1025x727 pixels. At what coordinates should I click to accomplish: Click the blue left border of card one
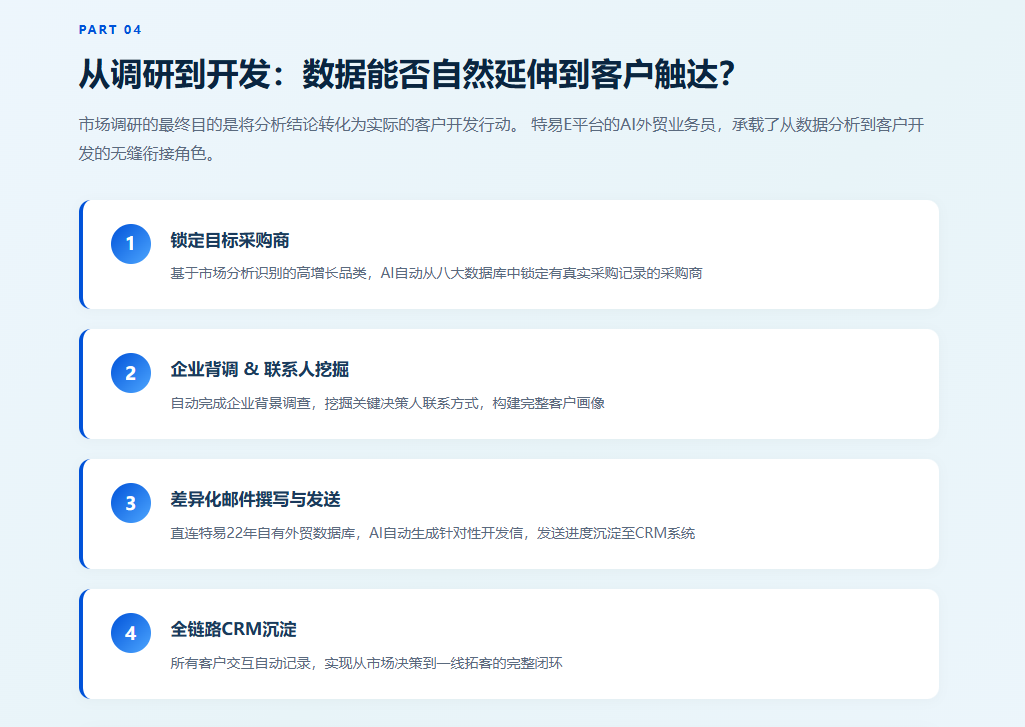coord(81,254)
